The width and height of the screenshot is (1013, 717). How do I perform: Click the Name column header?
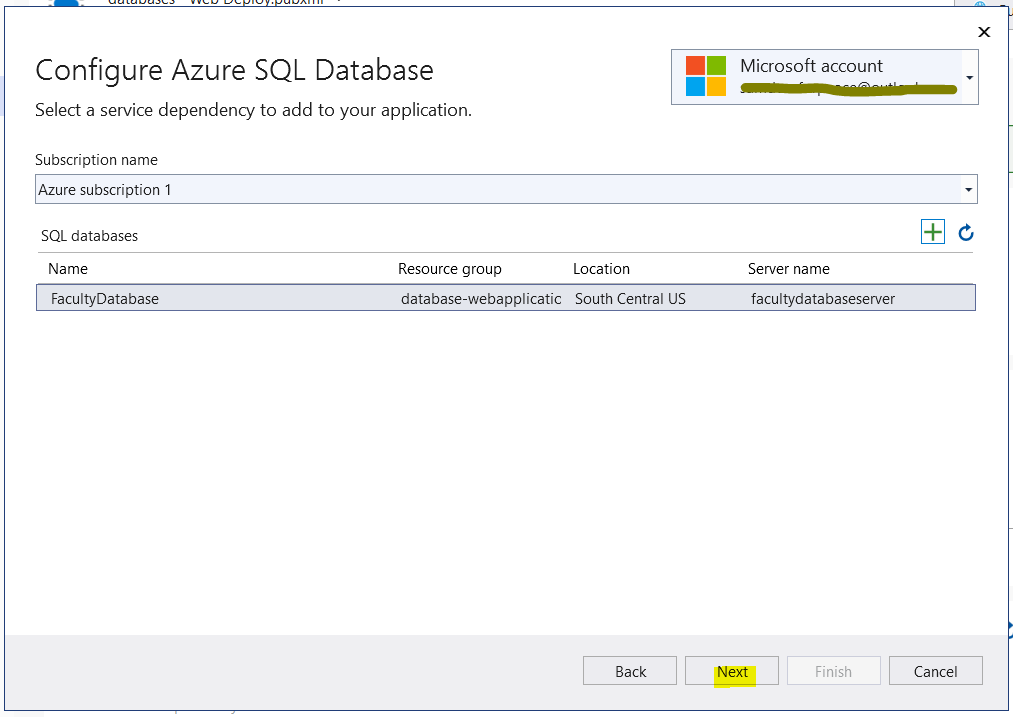tap(68, 269)
